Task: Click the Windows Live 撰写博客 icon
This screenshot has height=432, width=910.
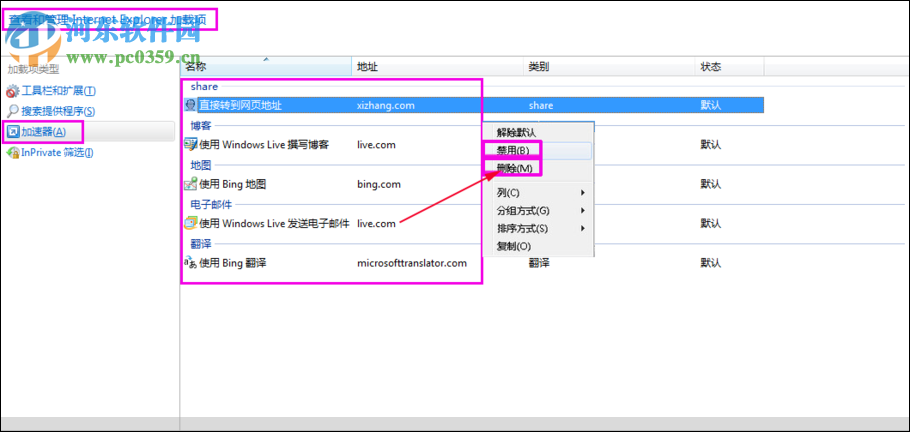Action: point(191,145)
